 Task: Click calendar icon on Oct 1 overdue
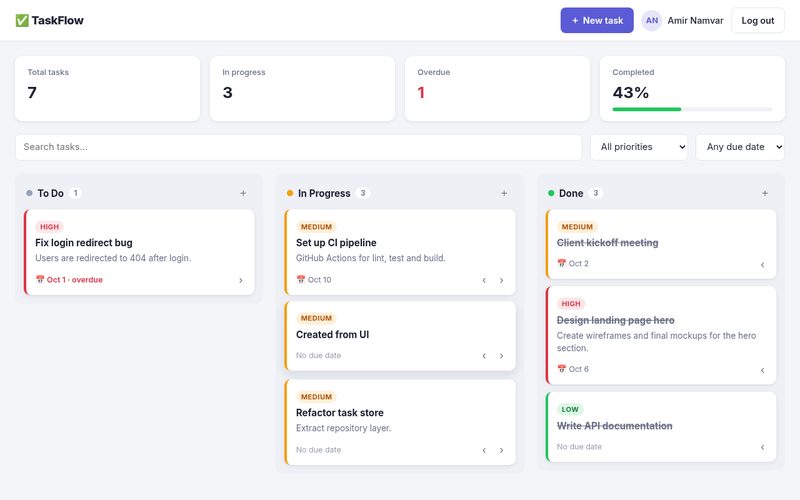[40, 279]
